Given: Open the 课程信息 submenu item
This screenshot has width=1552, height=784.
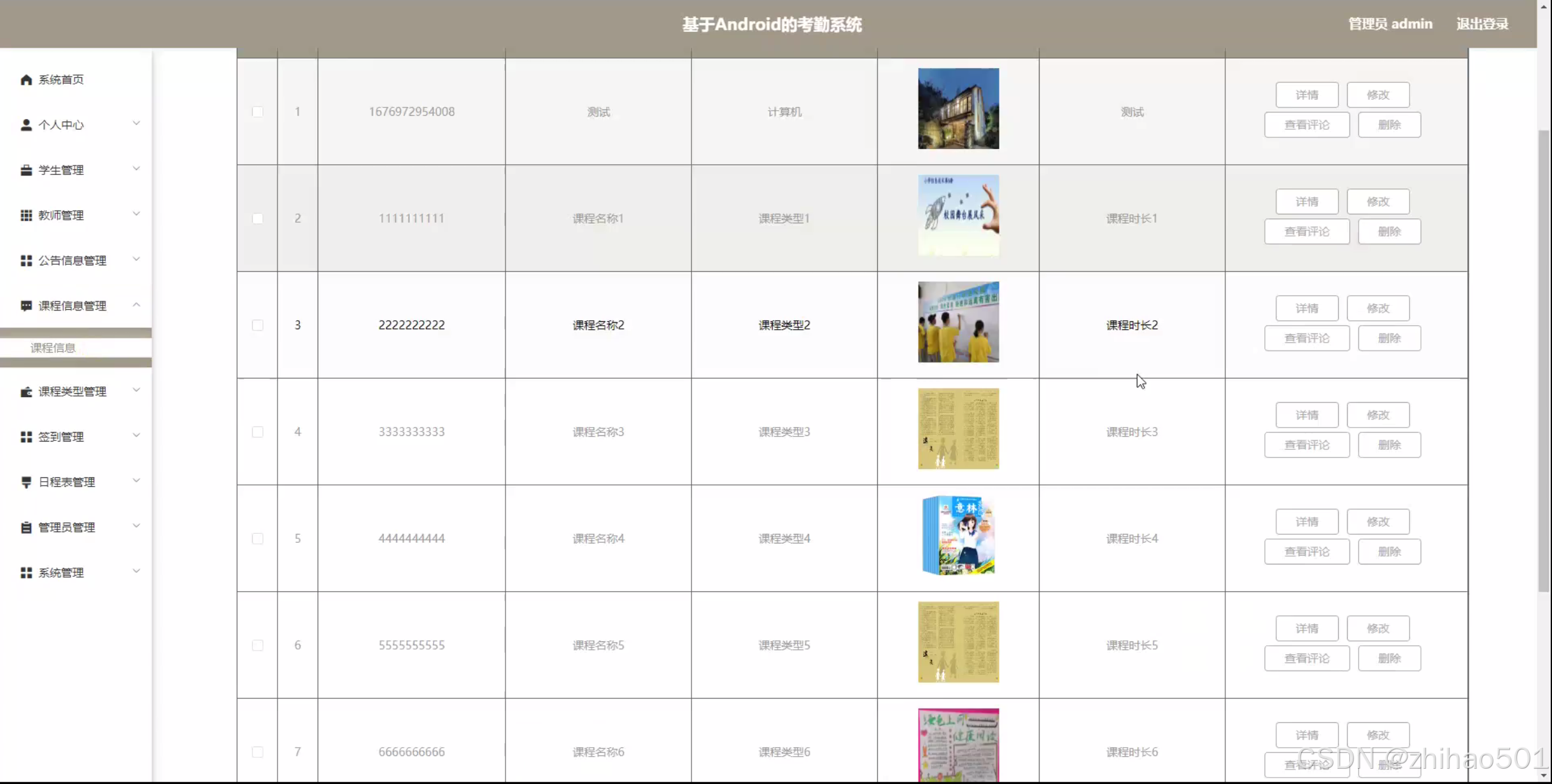Looking at the screenshot, I should (x=53, y=347).
